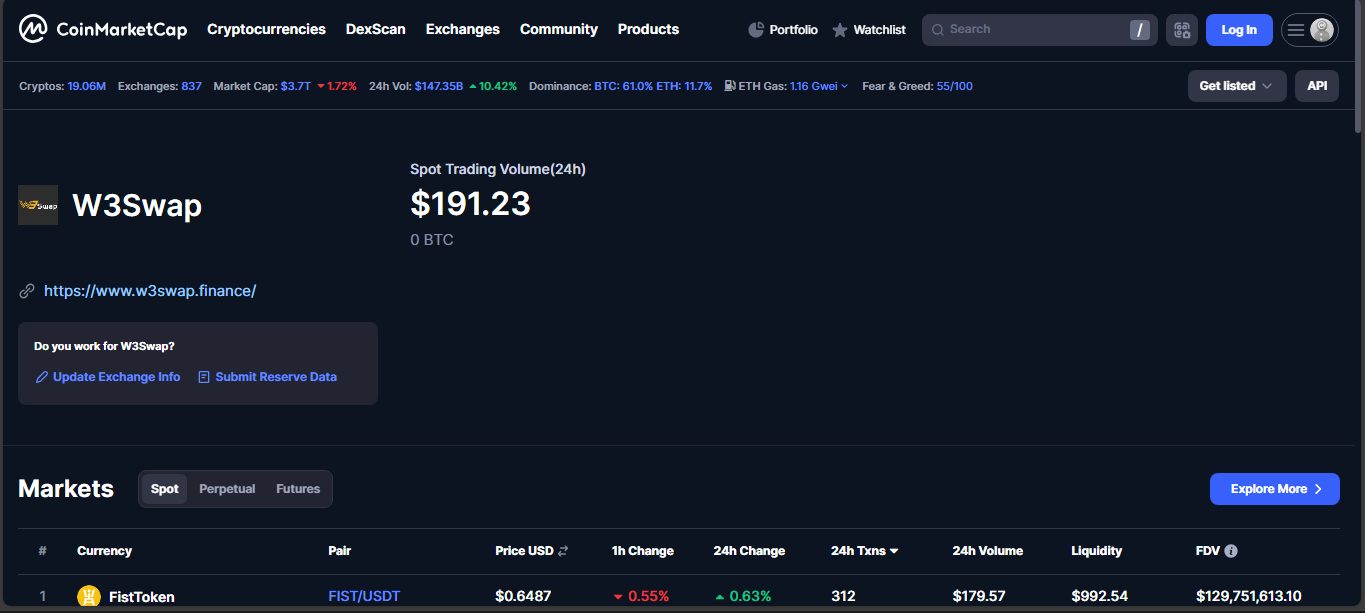Click the Market Cap $3.7T value
The width and height of the screenshot is (1365, 613).
pos(295,86)
